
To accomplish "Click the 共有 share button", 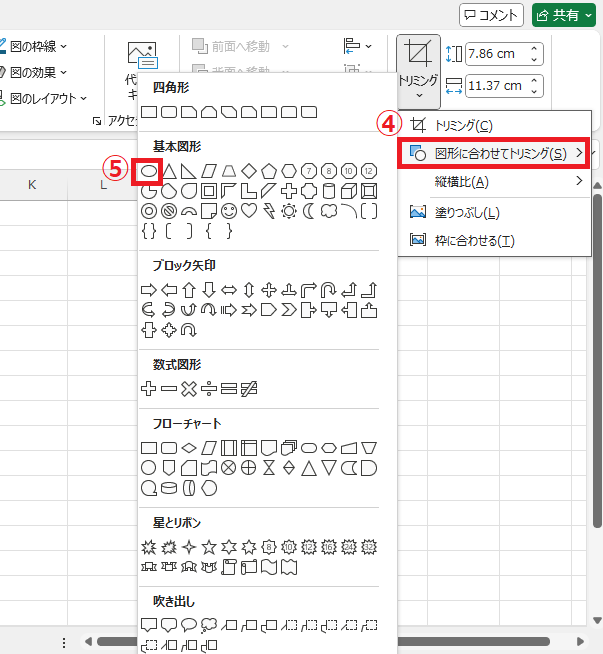I will pos(559,15).
